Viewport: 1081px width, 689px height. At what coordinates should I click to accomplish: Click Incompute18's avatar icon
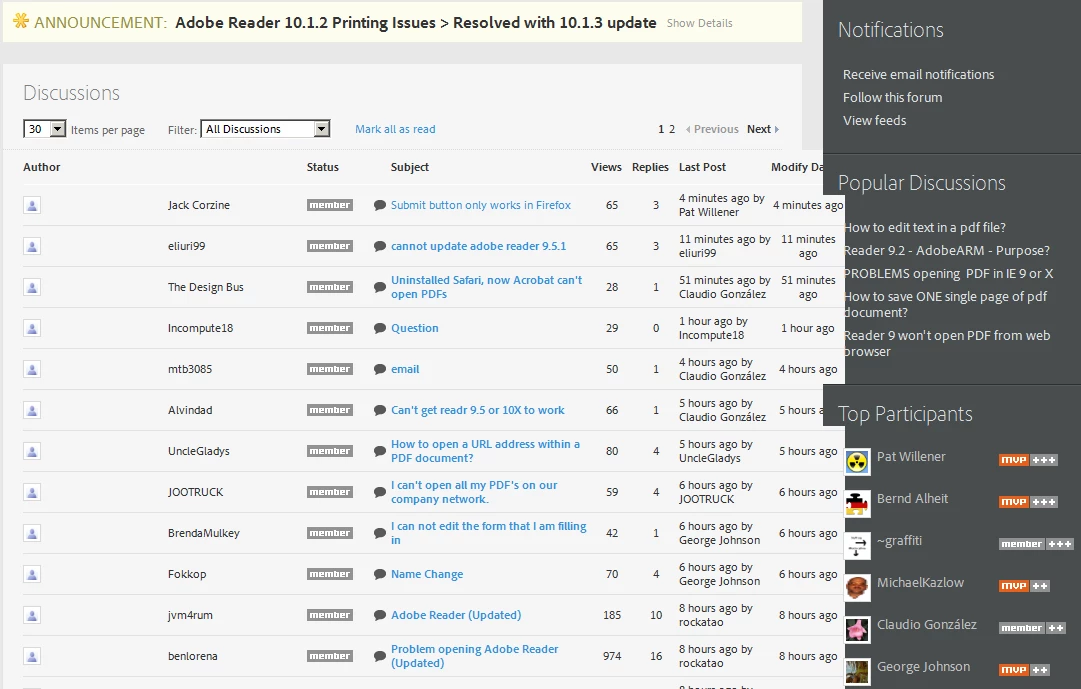32,328
